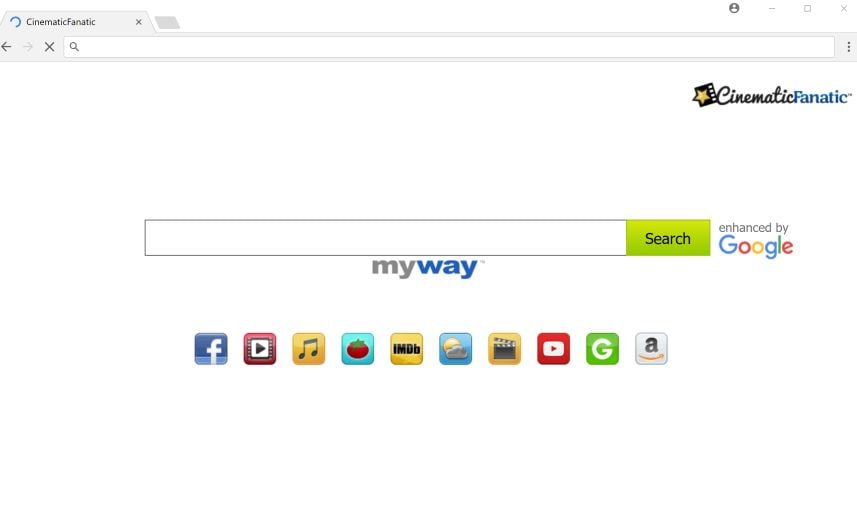Image resolution: width=857 pixels, height=514 pixels.
Task: Close the CinematicFanatic tab
Action: (138, 22)
